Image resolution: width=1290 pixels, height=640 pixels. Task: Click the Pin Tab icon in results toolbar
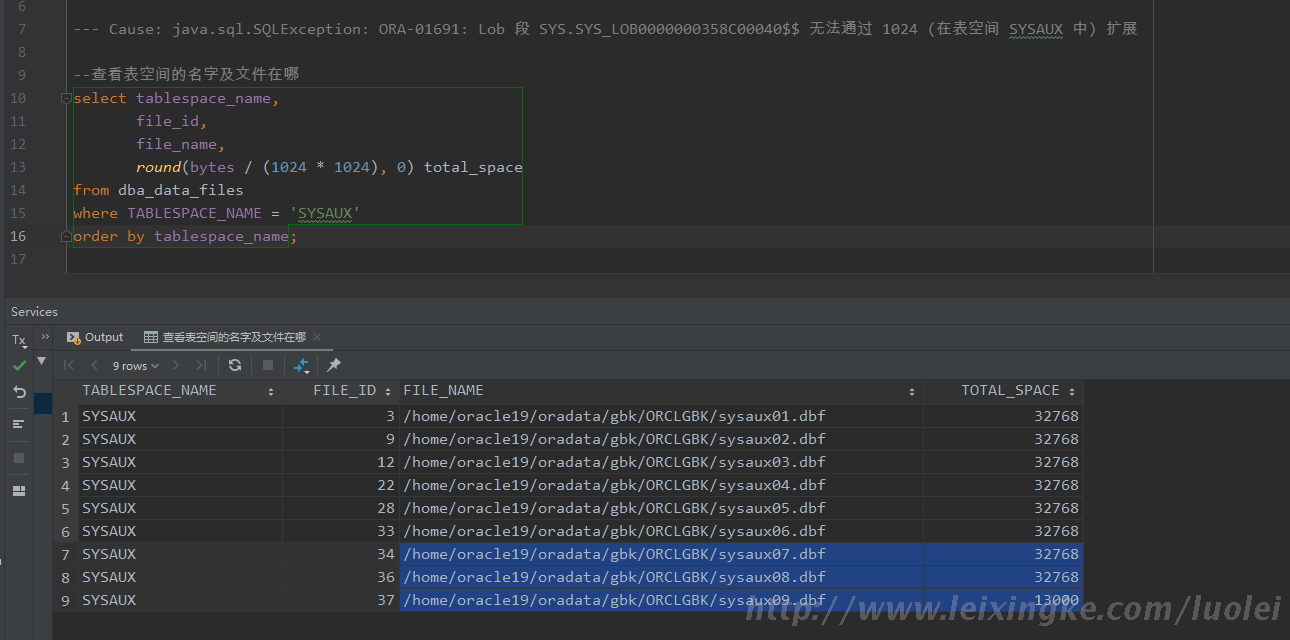[x=334, y=365]
